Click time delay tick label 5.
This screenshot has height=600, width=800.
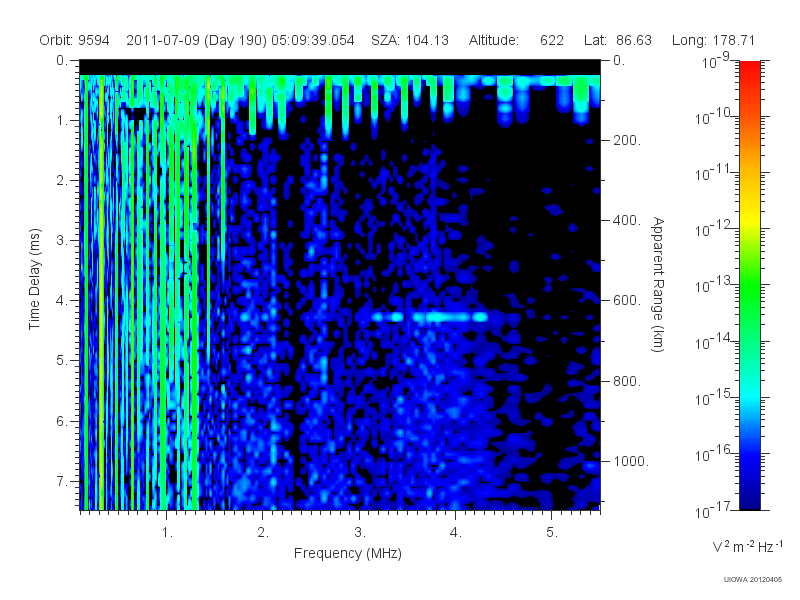[x=62, y=361]
